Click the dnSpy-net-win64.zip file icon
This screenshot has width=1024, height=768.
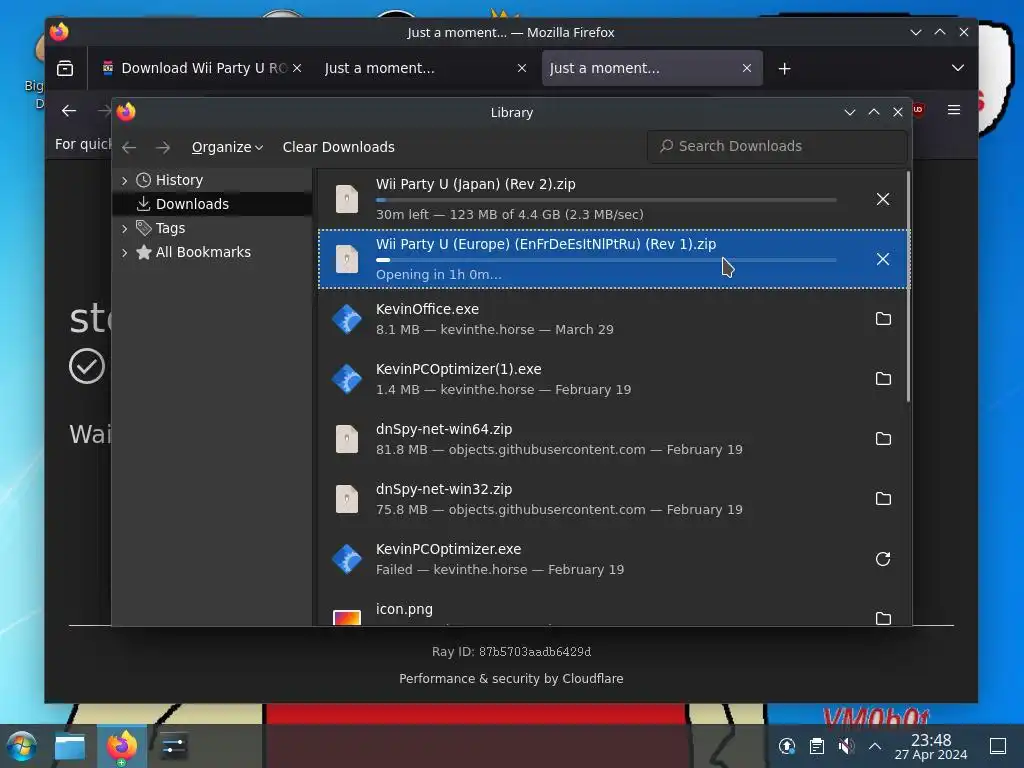pos(347,439)
